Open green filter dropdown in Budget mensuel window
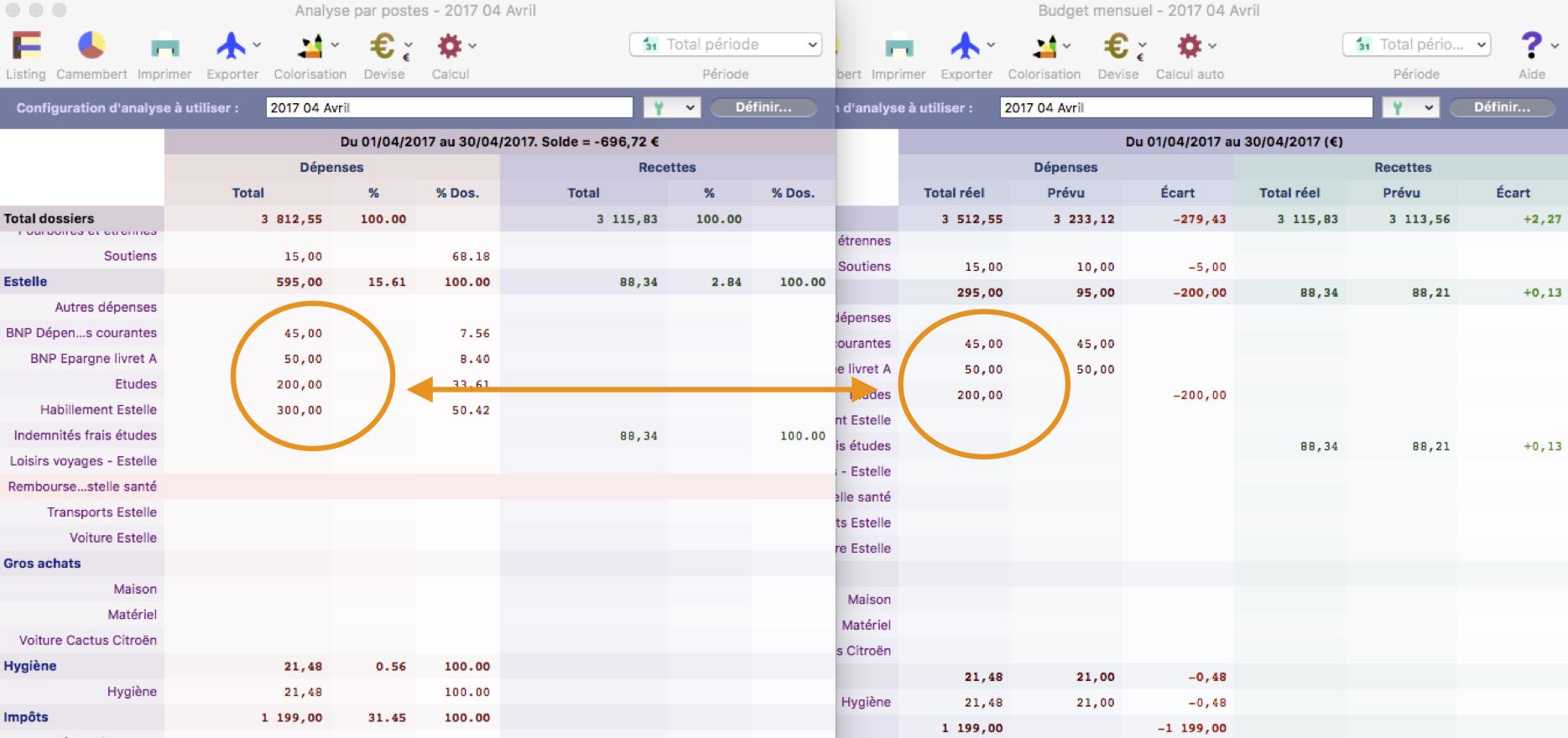Screen dimensions: 1568x738 pyautogui.click(x=1410, y=107)
